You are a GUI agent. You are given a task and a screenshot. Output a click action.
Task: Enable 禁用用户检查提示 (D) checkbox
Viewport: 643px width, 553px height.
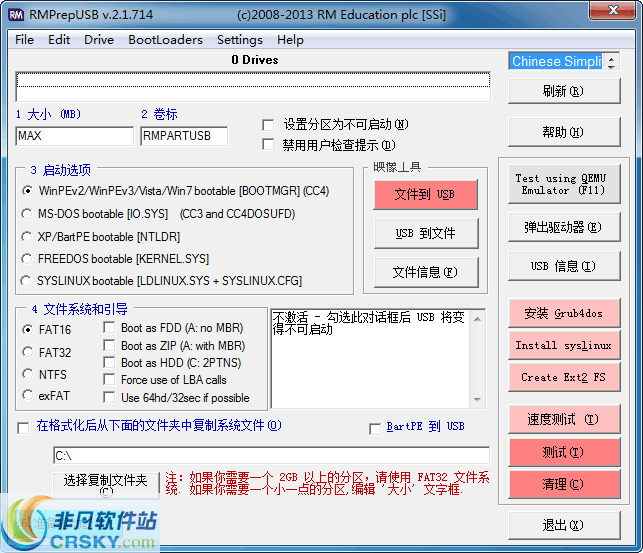[268, 145]
